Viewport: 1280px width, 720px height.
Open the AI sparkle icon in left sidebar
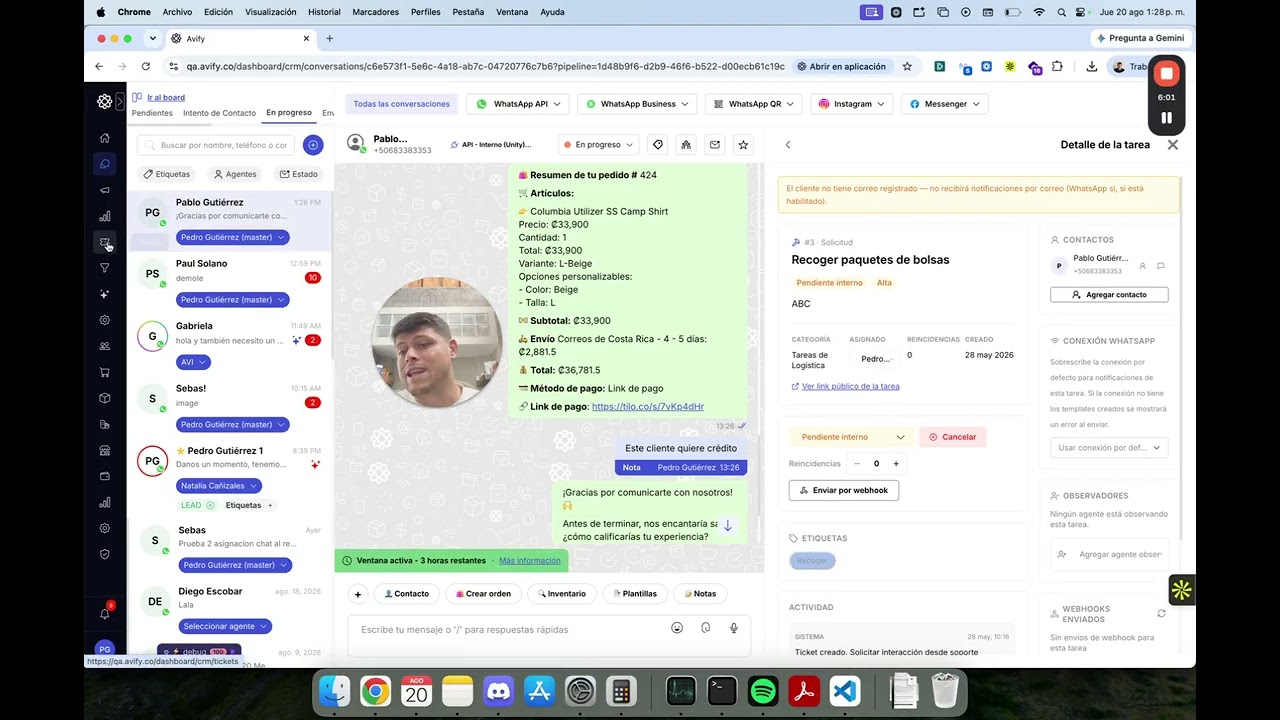tap(105, 294)
